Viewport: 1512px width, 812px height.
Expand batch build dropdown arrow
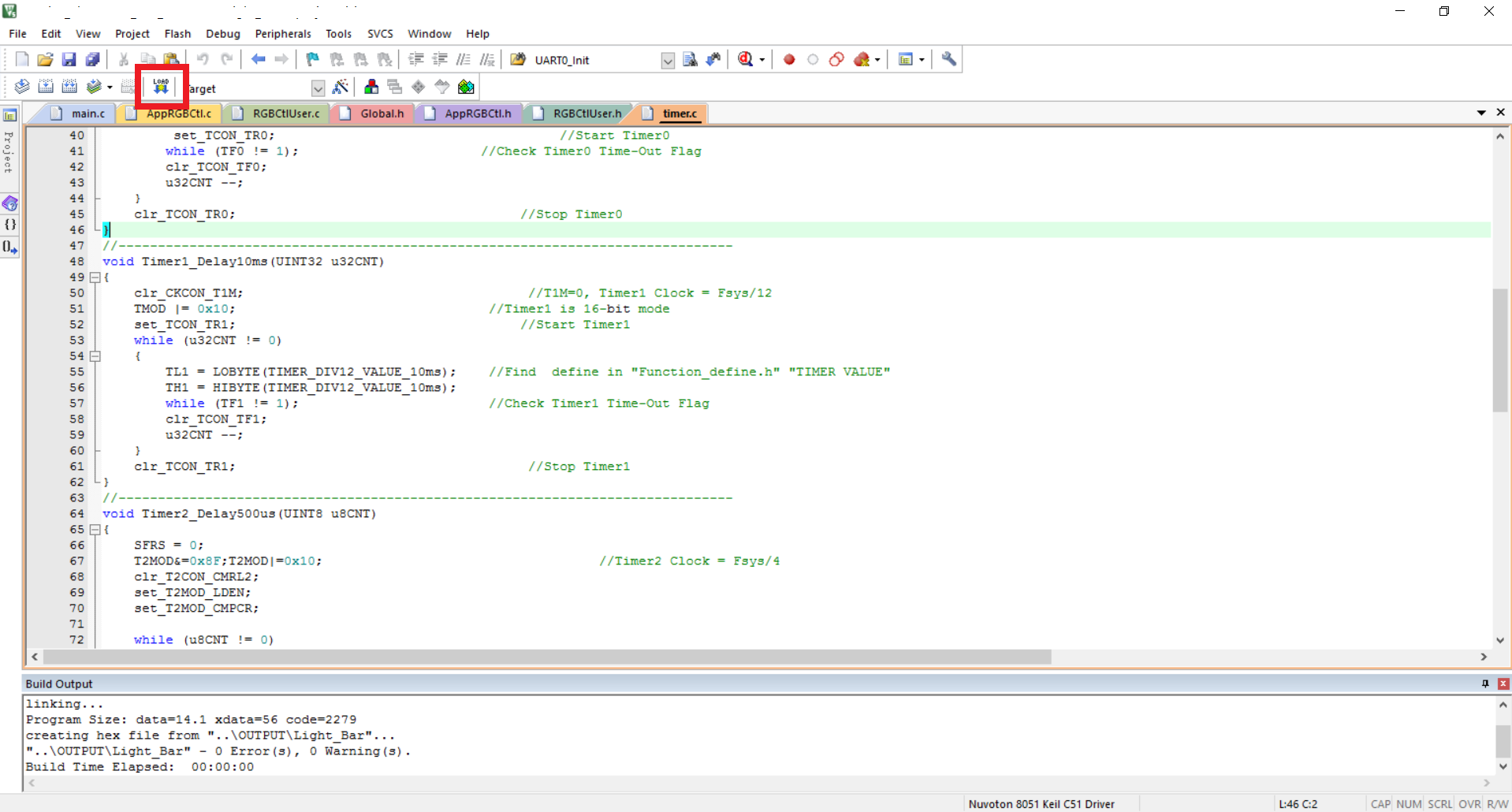click(x=110, y=88)
